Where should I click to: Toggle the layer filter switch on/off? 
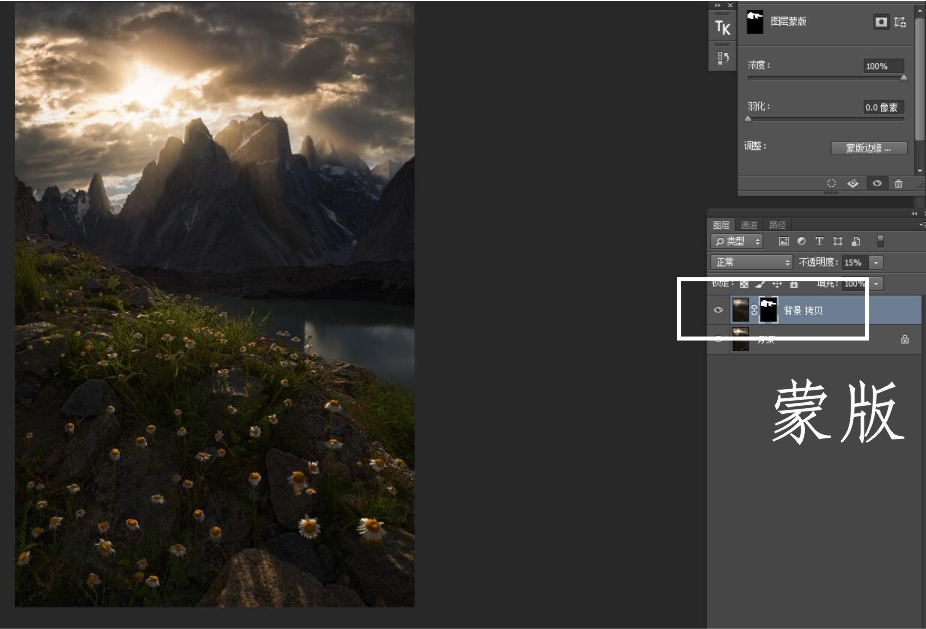pos(880,241)
